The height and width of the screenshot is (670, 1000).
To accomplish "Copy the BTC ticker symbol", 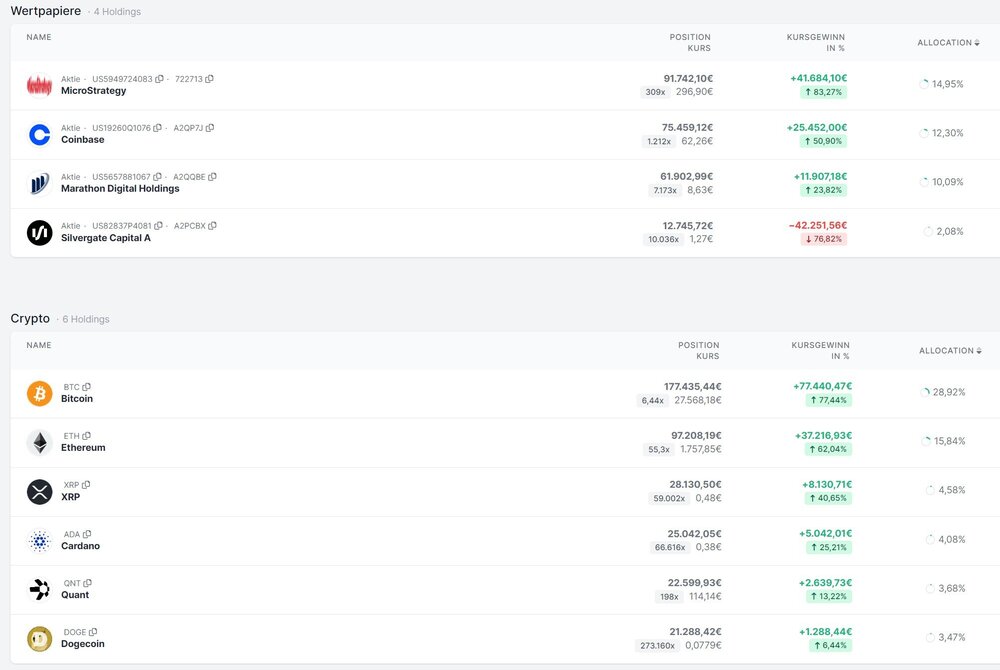I will (x=87, y=387).
